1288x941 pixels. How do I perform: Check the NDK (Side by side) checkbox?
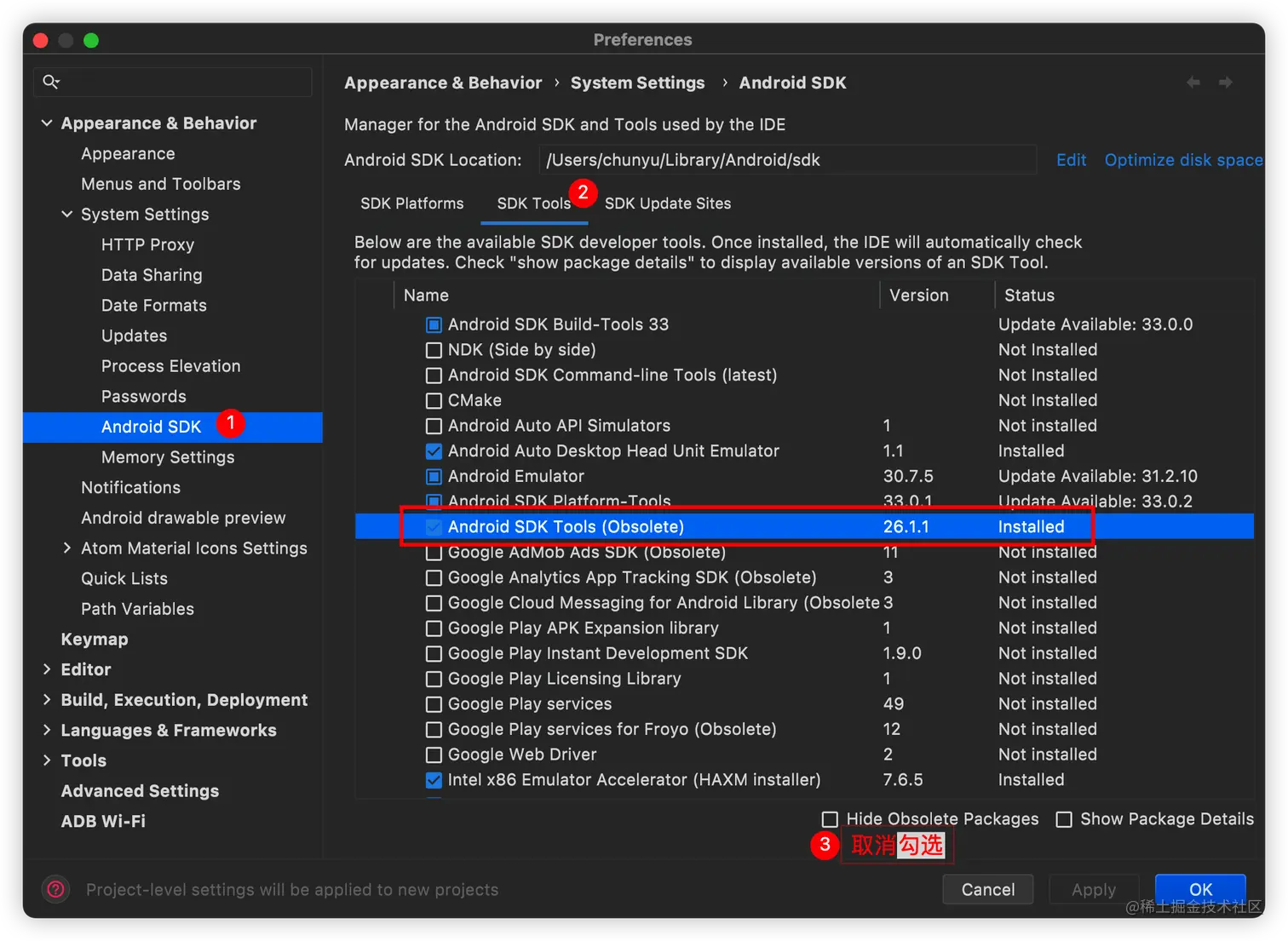coord(434,350)
